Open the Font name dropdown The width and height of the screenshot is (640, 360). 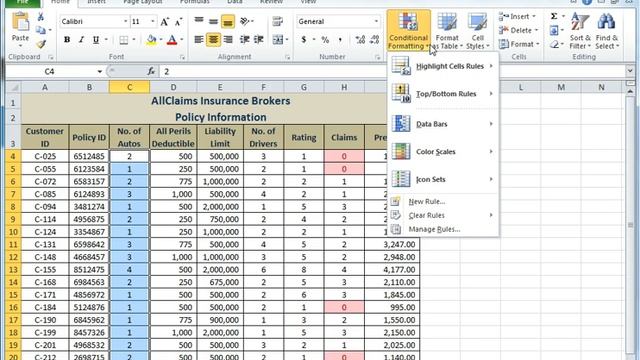coord(125,21)
